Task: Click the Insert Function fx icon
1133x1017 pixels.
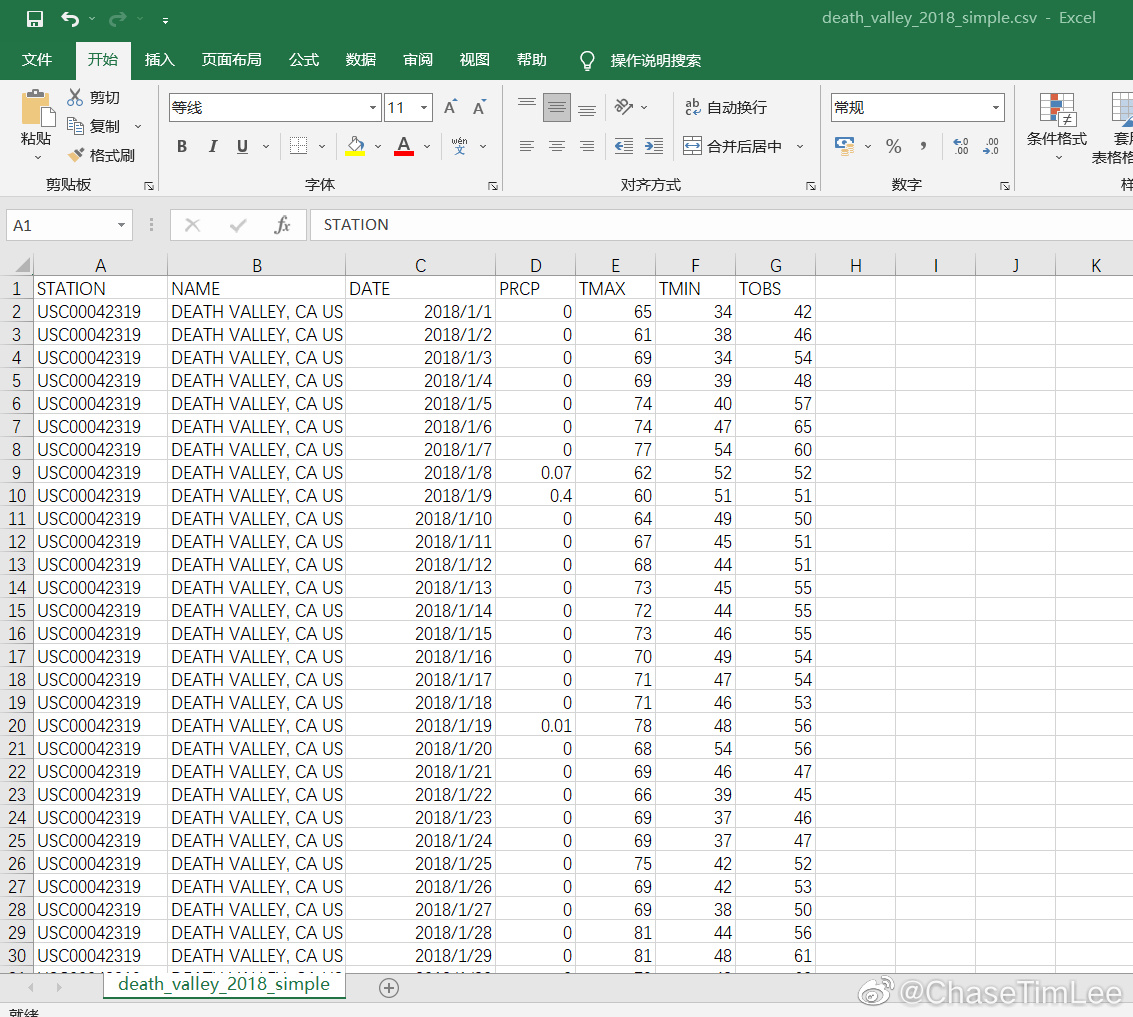Action: [x=282, y=225]
